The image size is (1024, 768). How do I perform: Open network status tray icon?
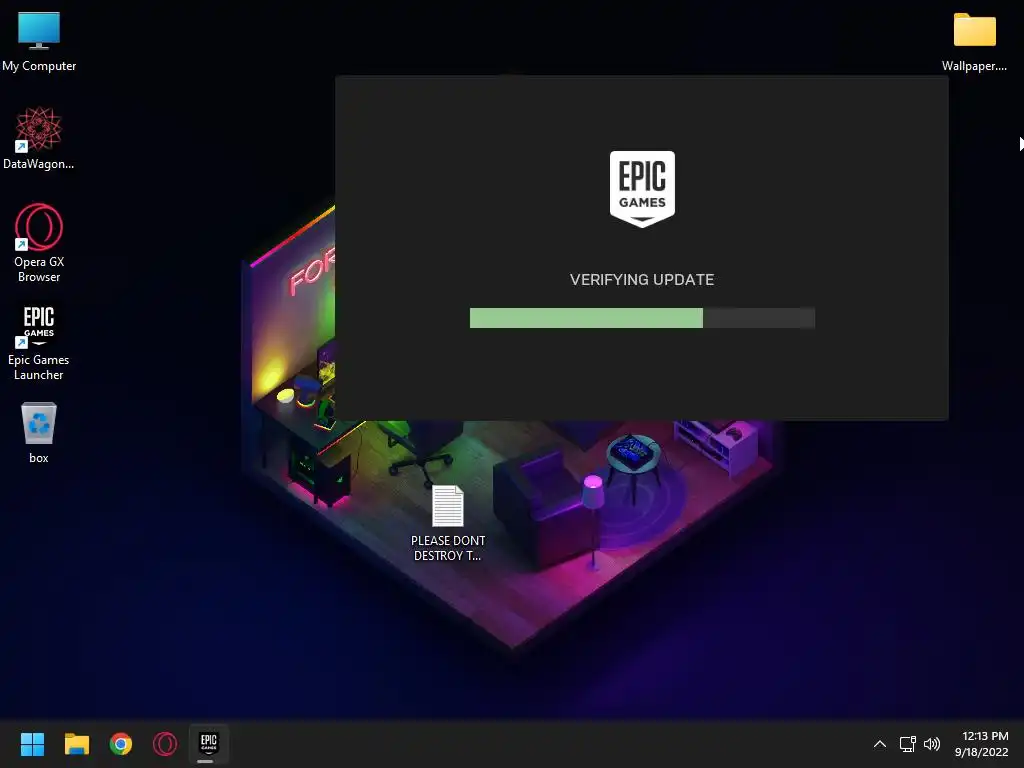point(907,744)
